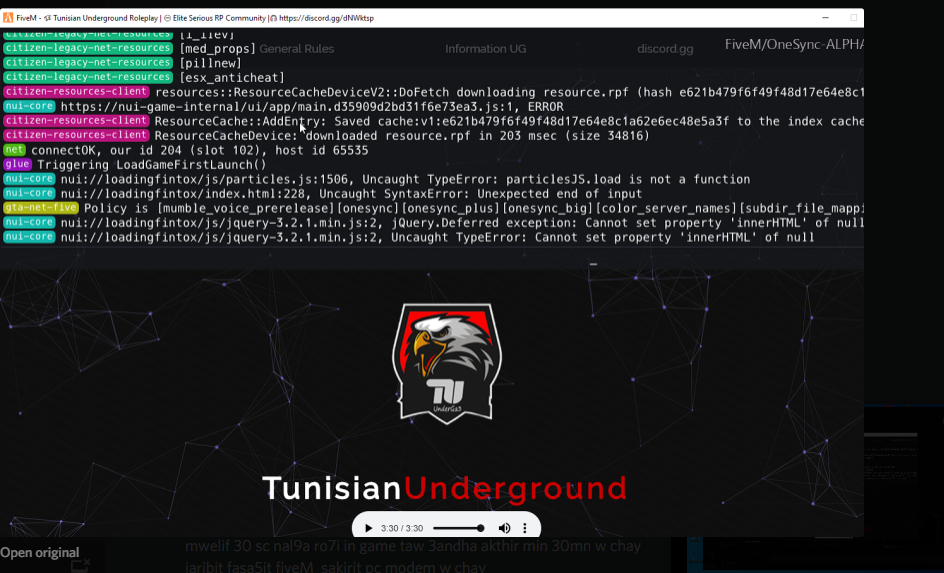Click the main.d35909d2bd31f6e73ea3.js ERROR line
This screenshot has width=944, height=573.
(312, 107)
